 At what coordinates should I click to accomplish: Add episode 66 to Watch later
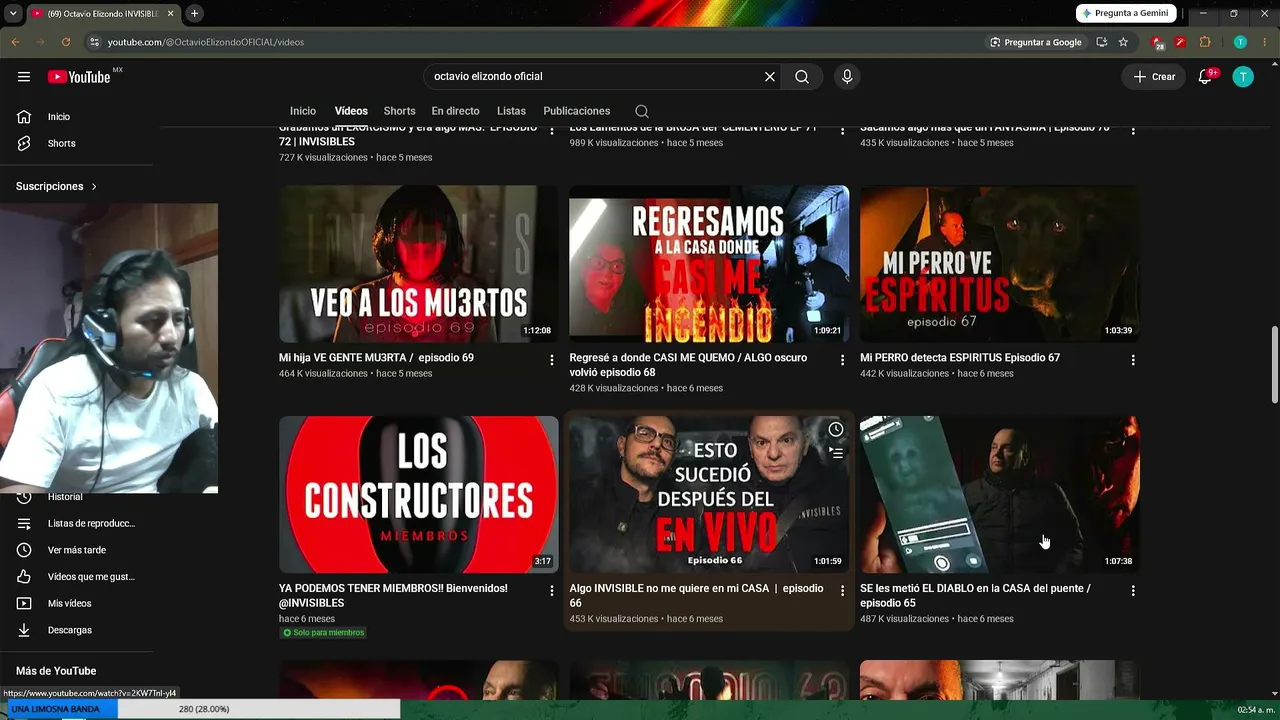tap(836, 429)
